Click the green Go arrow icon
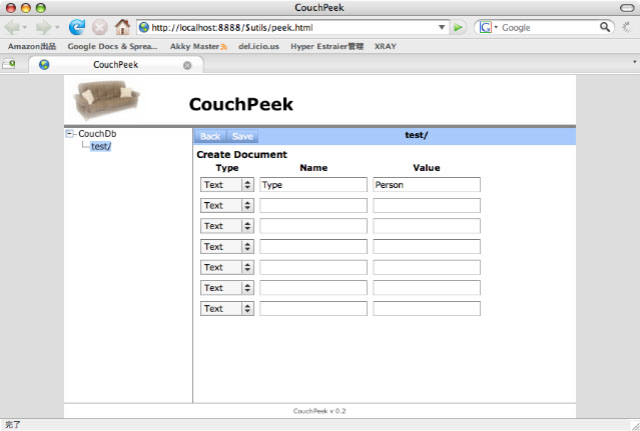Viewport: 640px width, 431px height. (x=458, y=27)
